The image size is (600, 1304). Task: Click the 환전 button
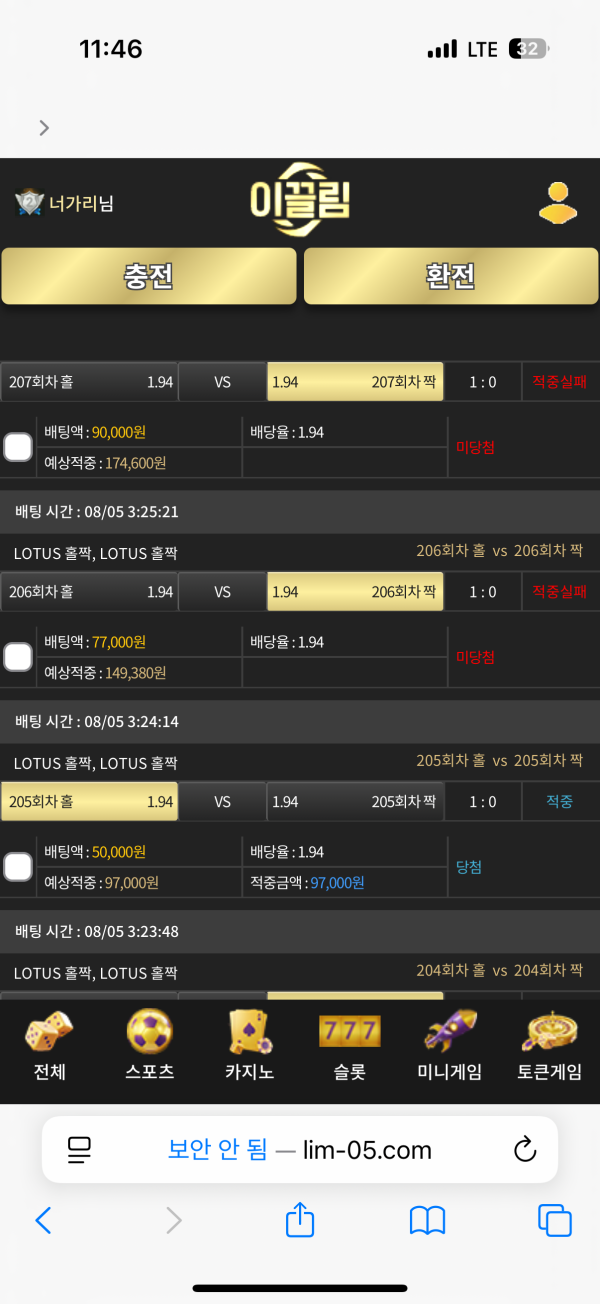coord(451,276)
